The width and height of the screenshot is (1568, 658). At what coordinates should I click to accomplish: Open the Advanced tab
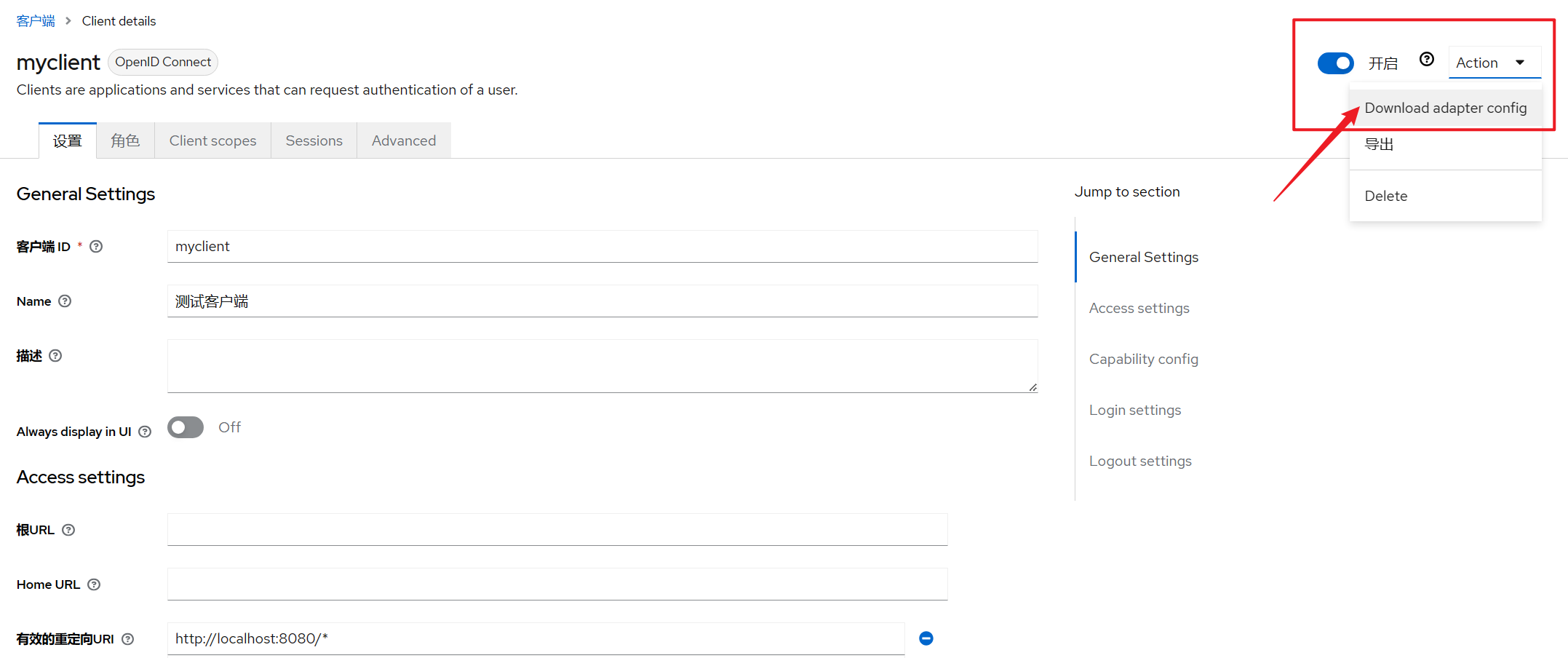click(x=404, y=140)
